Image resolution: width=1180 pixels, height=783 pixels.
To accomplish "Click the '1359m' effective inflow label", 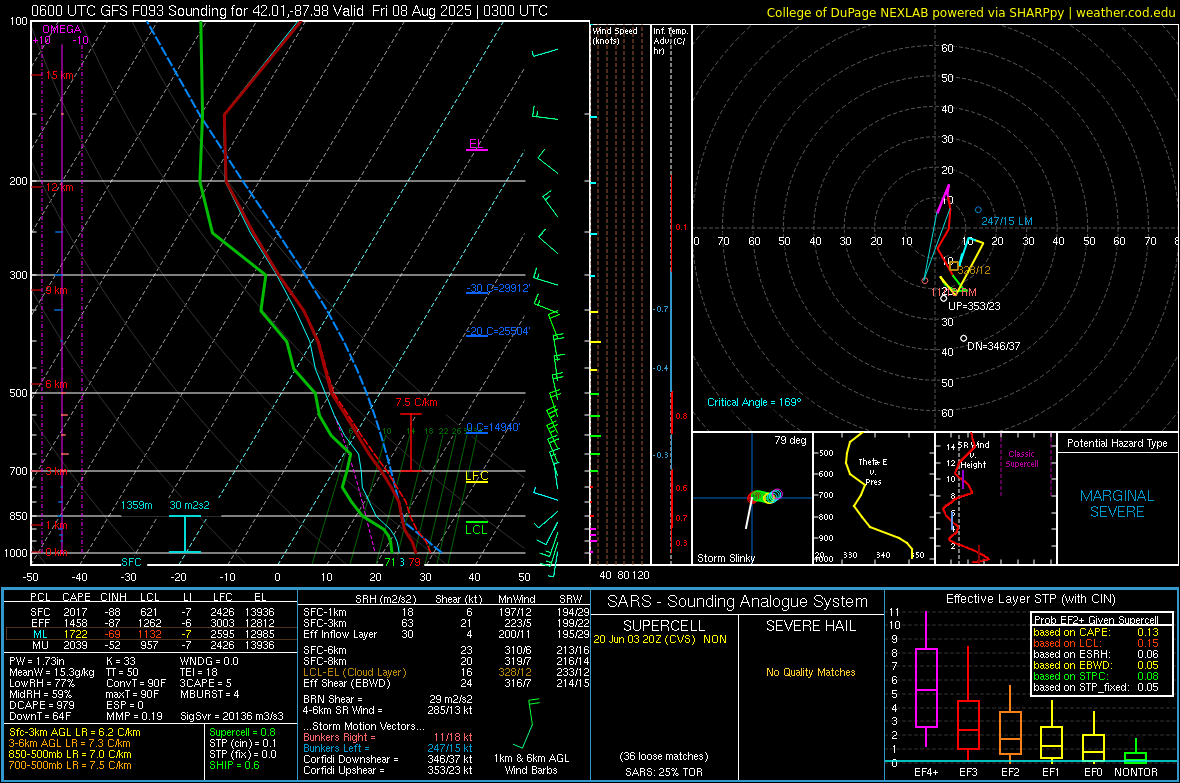I will pyautogui.click(x=137, y=505).
